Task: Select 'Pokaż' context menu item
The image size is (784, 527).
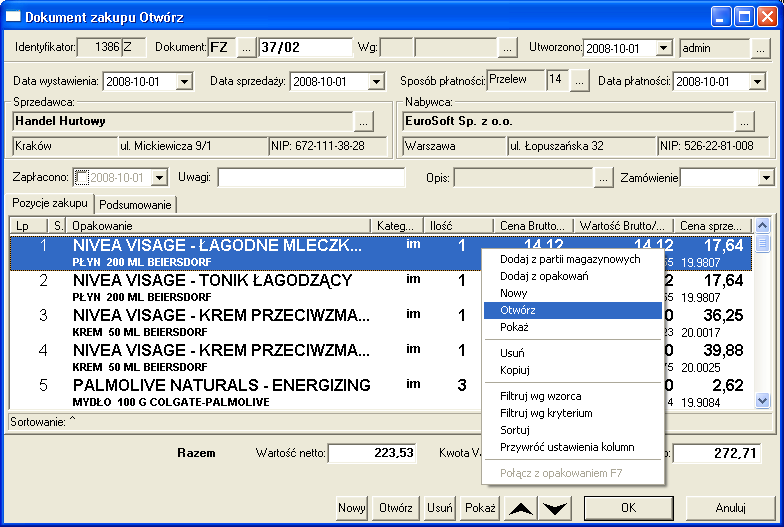Action: click(x=573, y=327)
